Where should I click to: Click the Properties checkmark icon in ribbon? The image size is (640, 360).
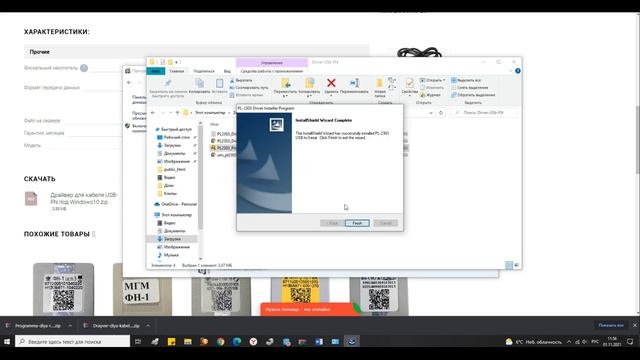409,83
